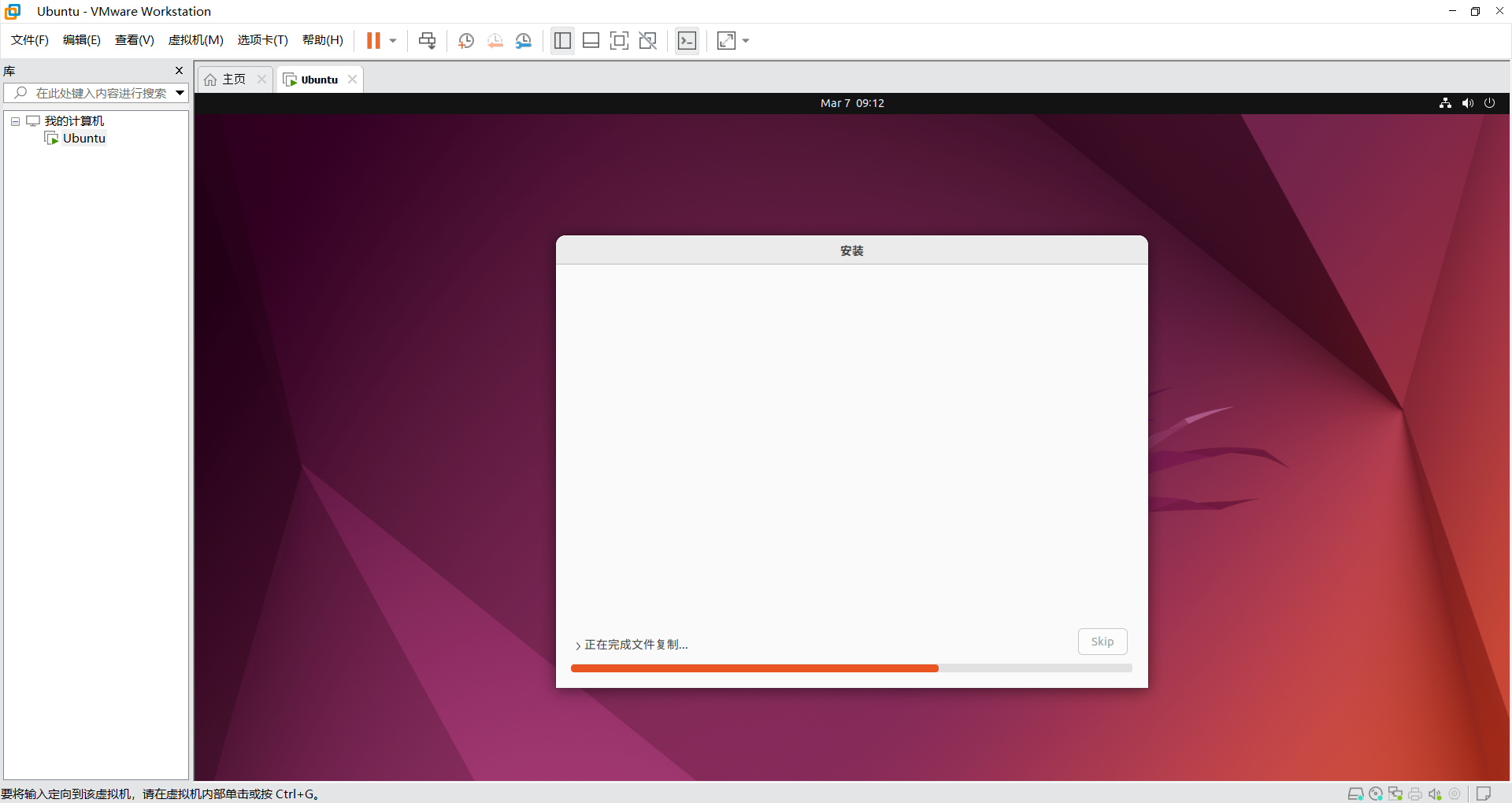Toggle the library sidebar view
The width and height of the screenshot is (1512, 803).
tap(562, 41)
